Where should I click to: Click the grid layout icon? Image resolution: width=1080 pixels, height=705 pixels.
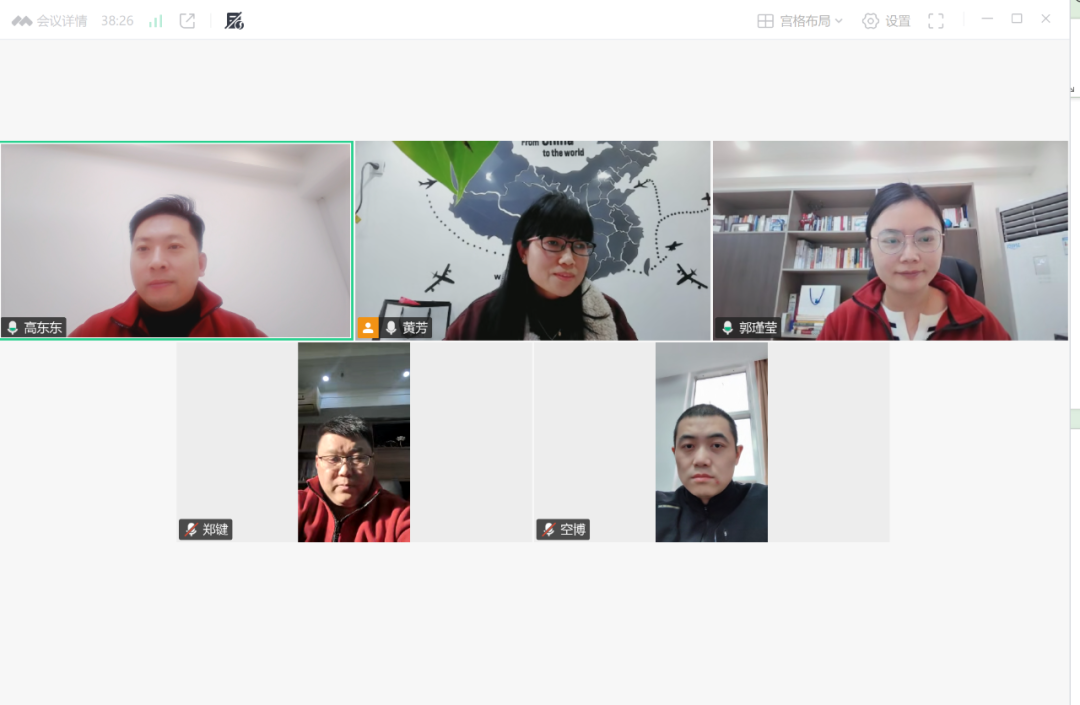pos(765,21)
